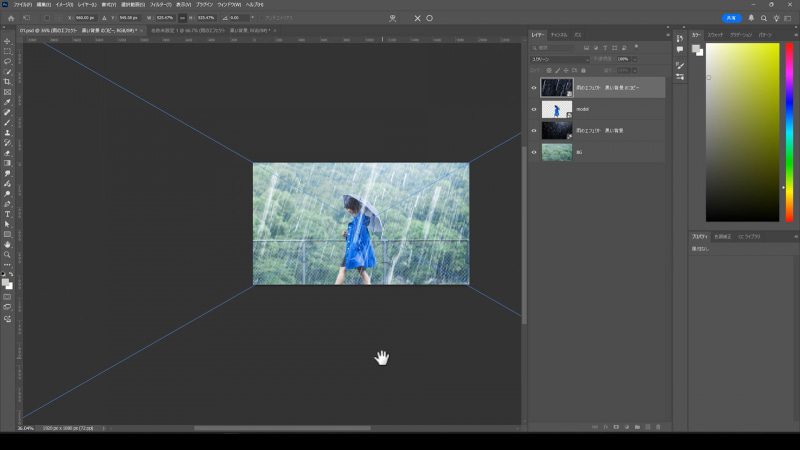Pick a hue on the vertical hue slider
The height and width of the screenshot is (450, 800).
[789, 132]
